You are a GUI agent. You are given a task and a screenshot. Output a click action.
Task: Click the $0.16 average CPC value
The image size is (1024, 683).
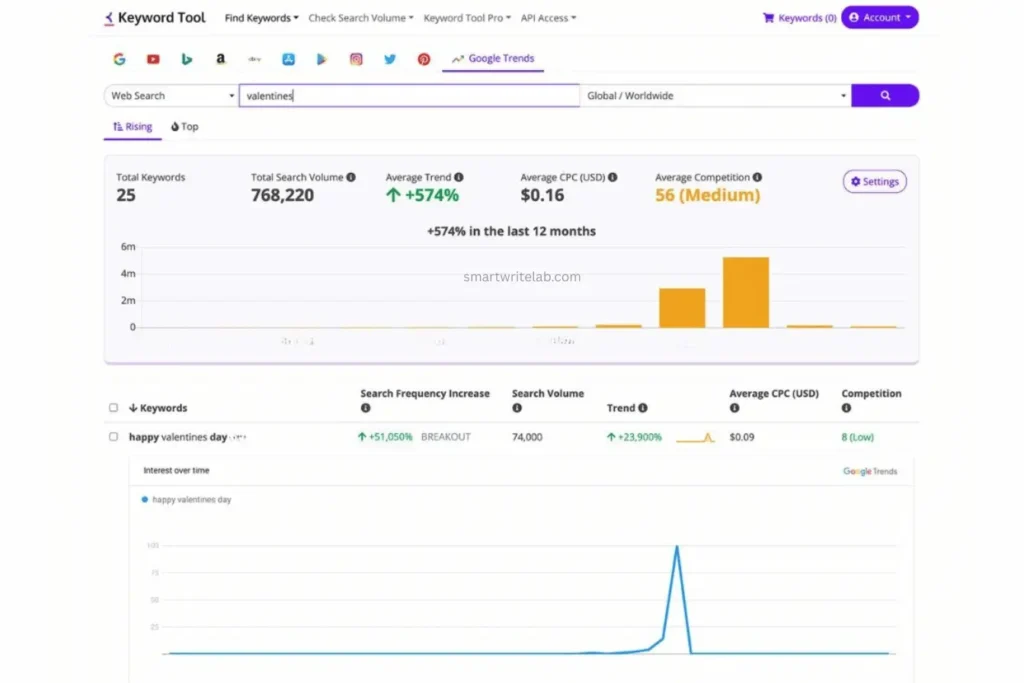tap(542, 195)
